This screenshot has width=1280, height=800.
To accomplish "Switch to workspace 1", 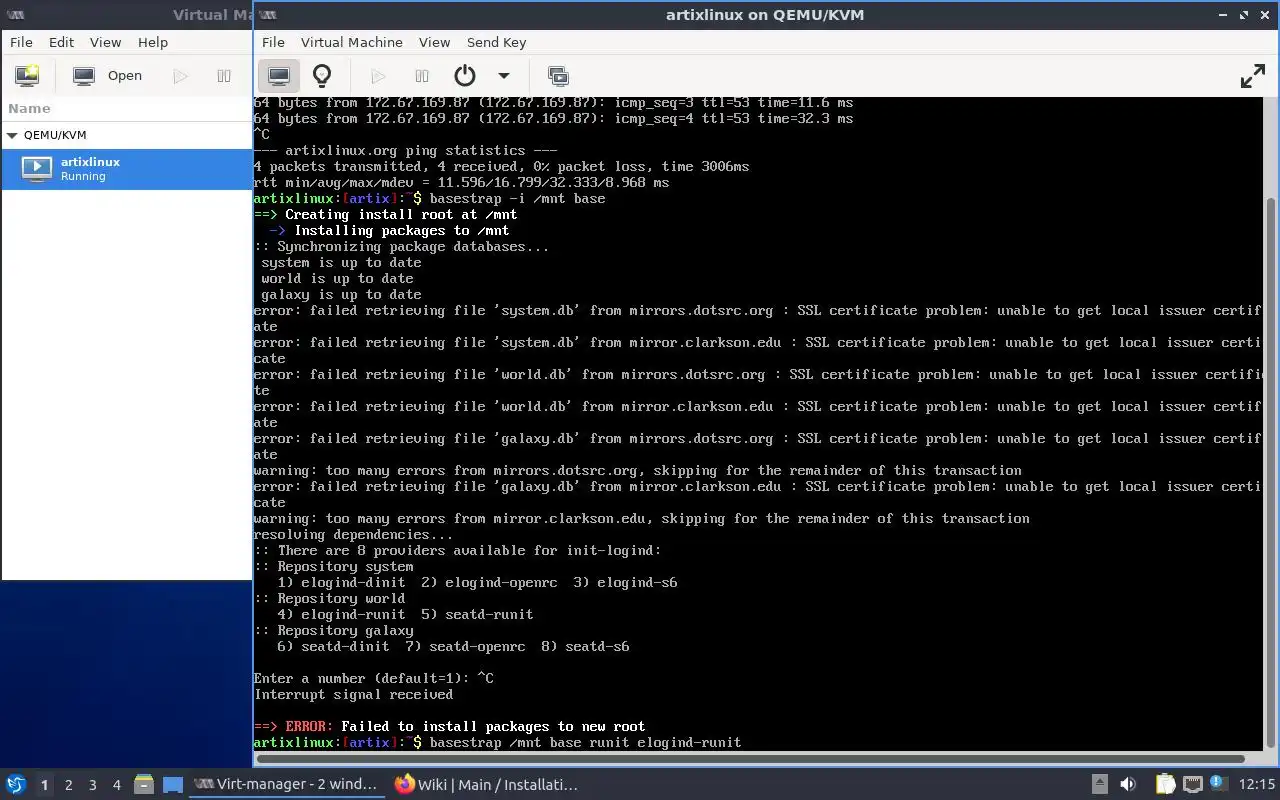I will click(44, 785).
